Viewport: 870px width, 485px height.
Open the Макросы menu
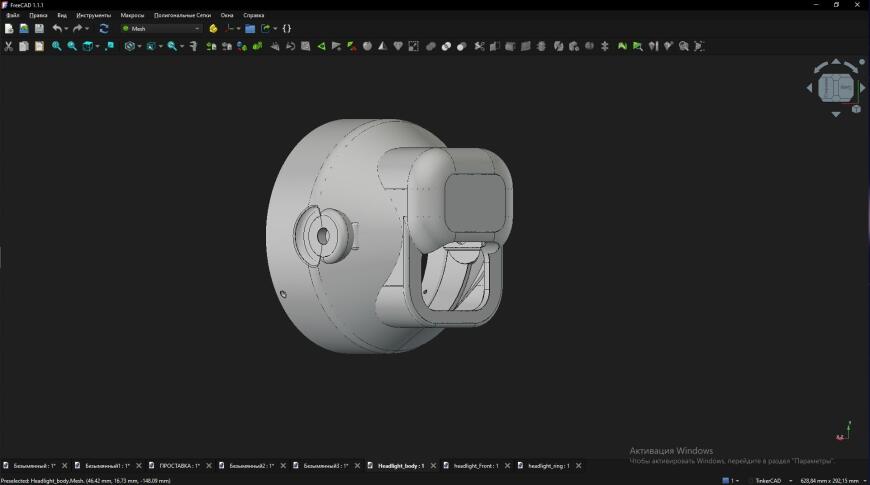(132, 15)
